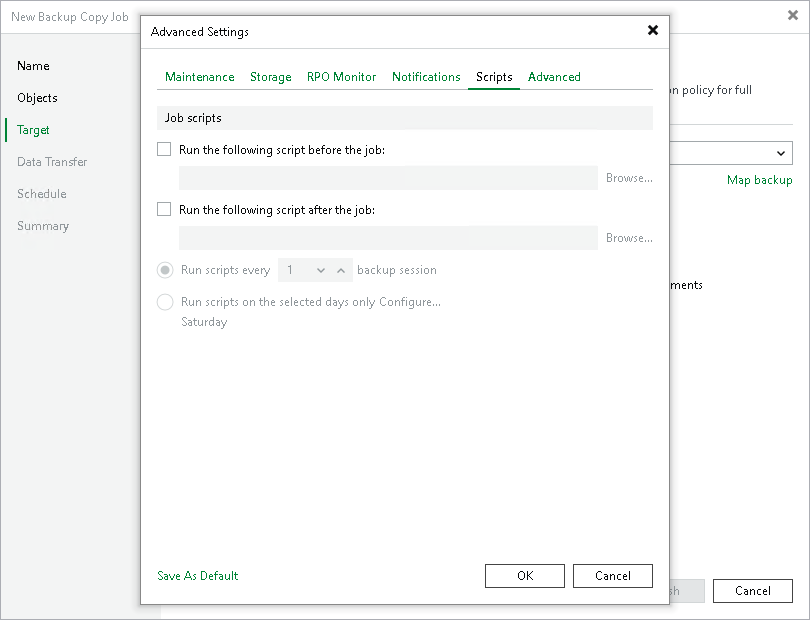Select Run scripts every backup session option
This screenshot has width=810, height=620.
(x=165, y=270)
